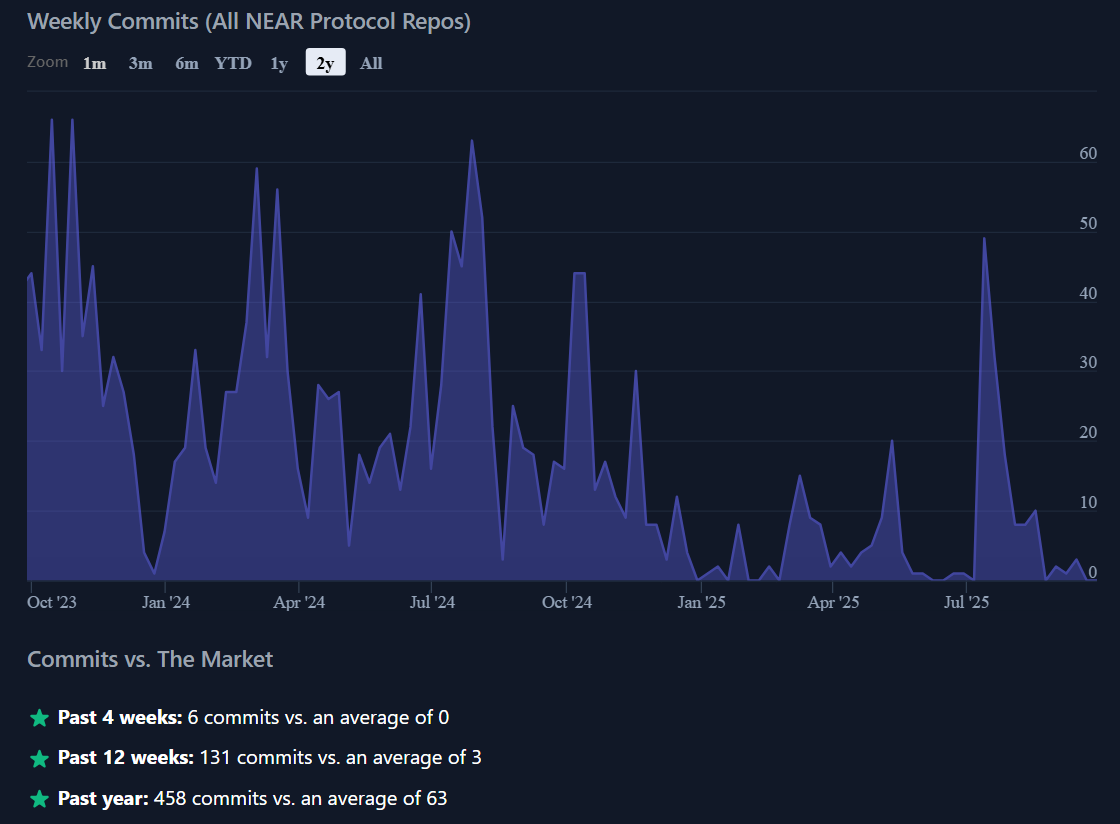Switch chart zoom to 3m

[140, 63]
